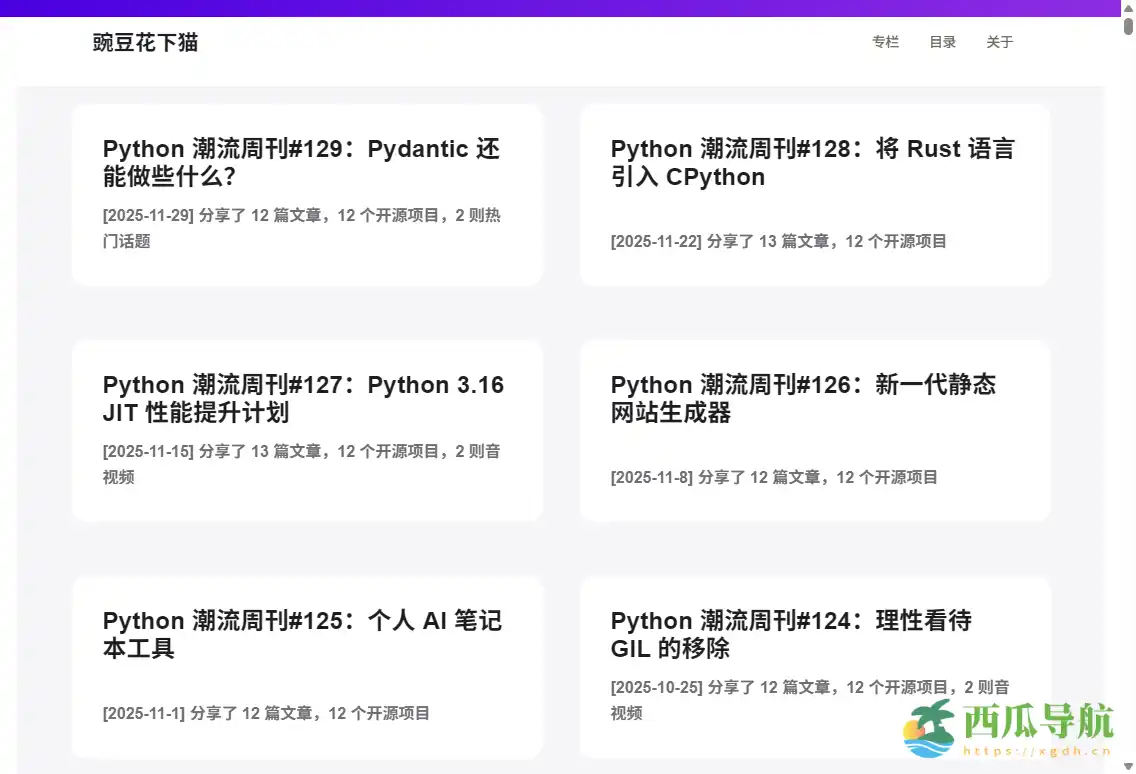Click the site title 豌豆花下猫
The height and width of the screenshot is (774, 1136).
click(145, 43)
